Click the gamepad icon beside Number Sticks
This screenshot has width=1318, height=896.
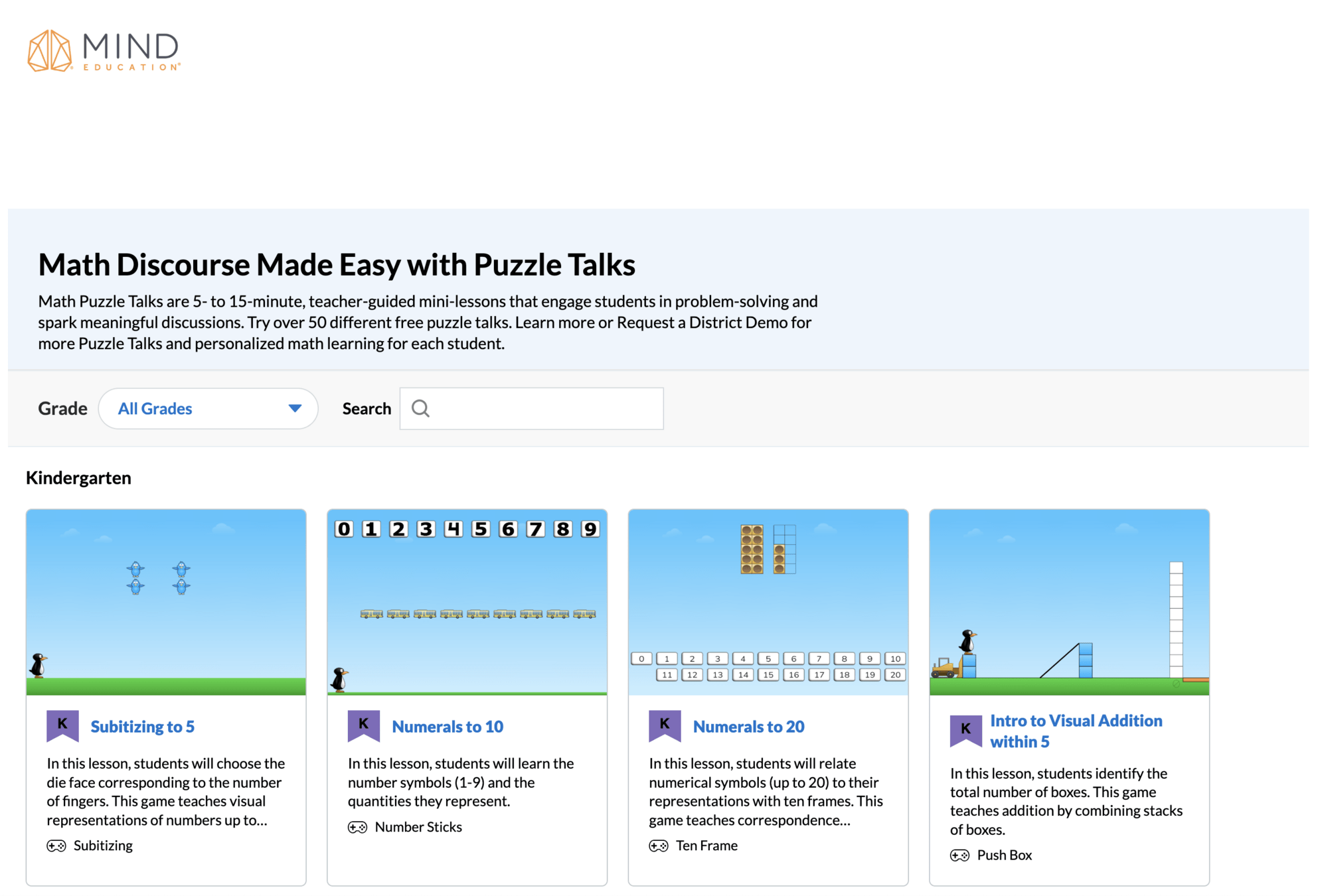tap(357, 827)
